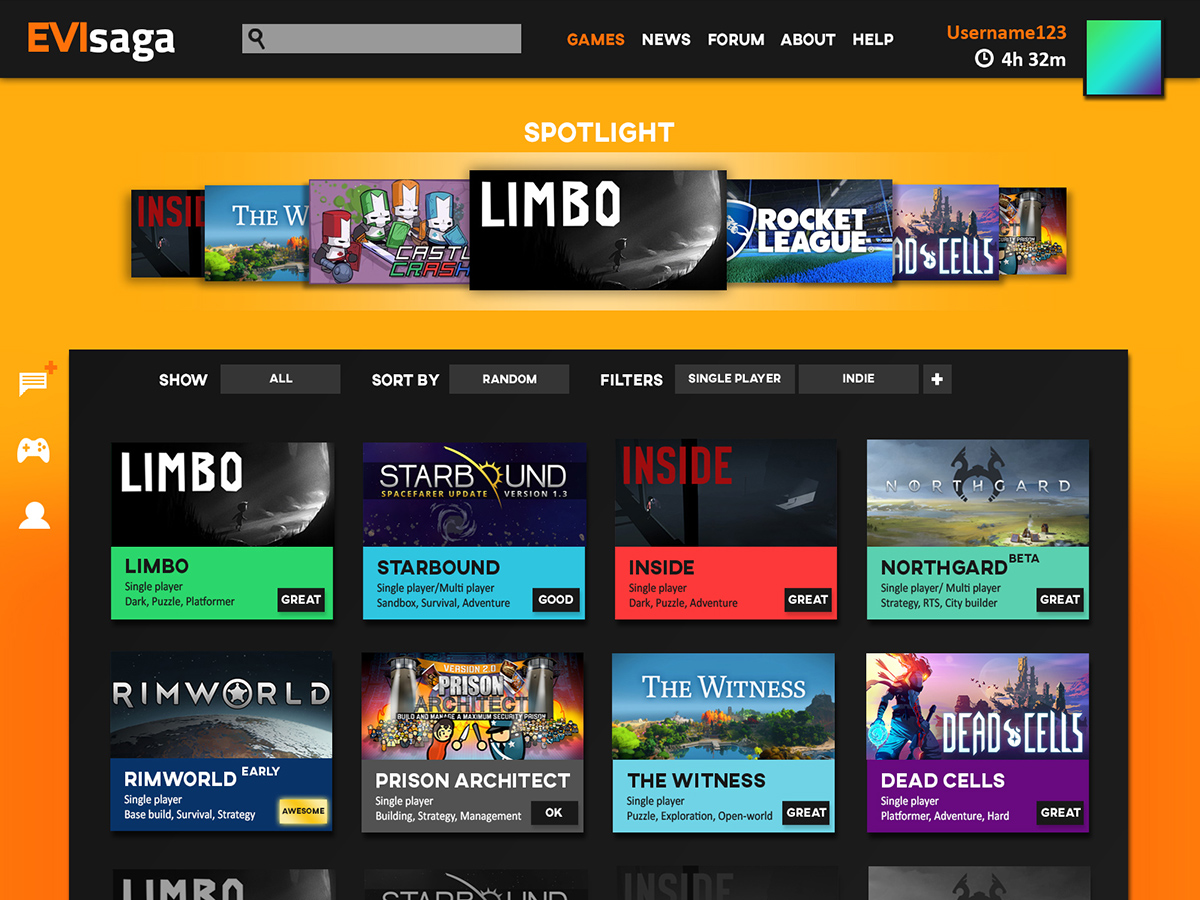This screenshot has height=900, width=1200.
Task: Open the SHOW dropdown set to ALL
Action: coord(280,379)
